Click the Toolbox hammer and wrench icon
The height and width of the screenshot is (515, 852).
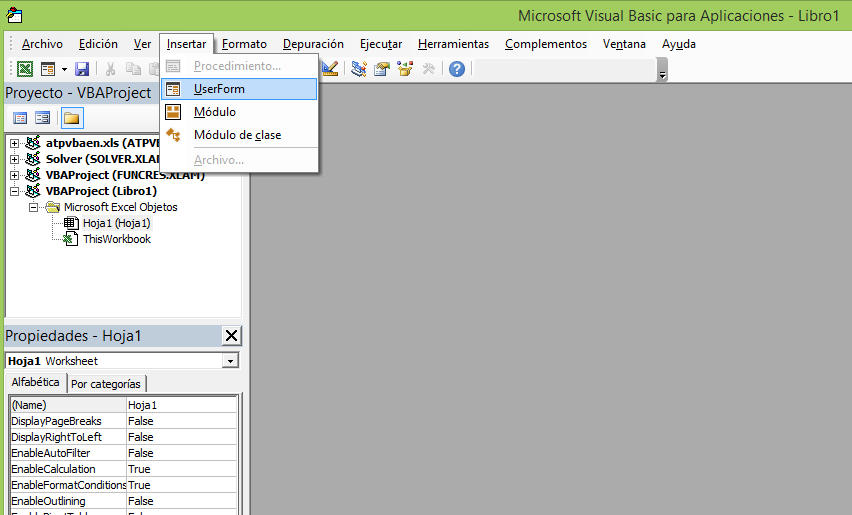tap(429, 68)
